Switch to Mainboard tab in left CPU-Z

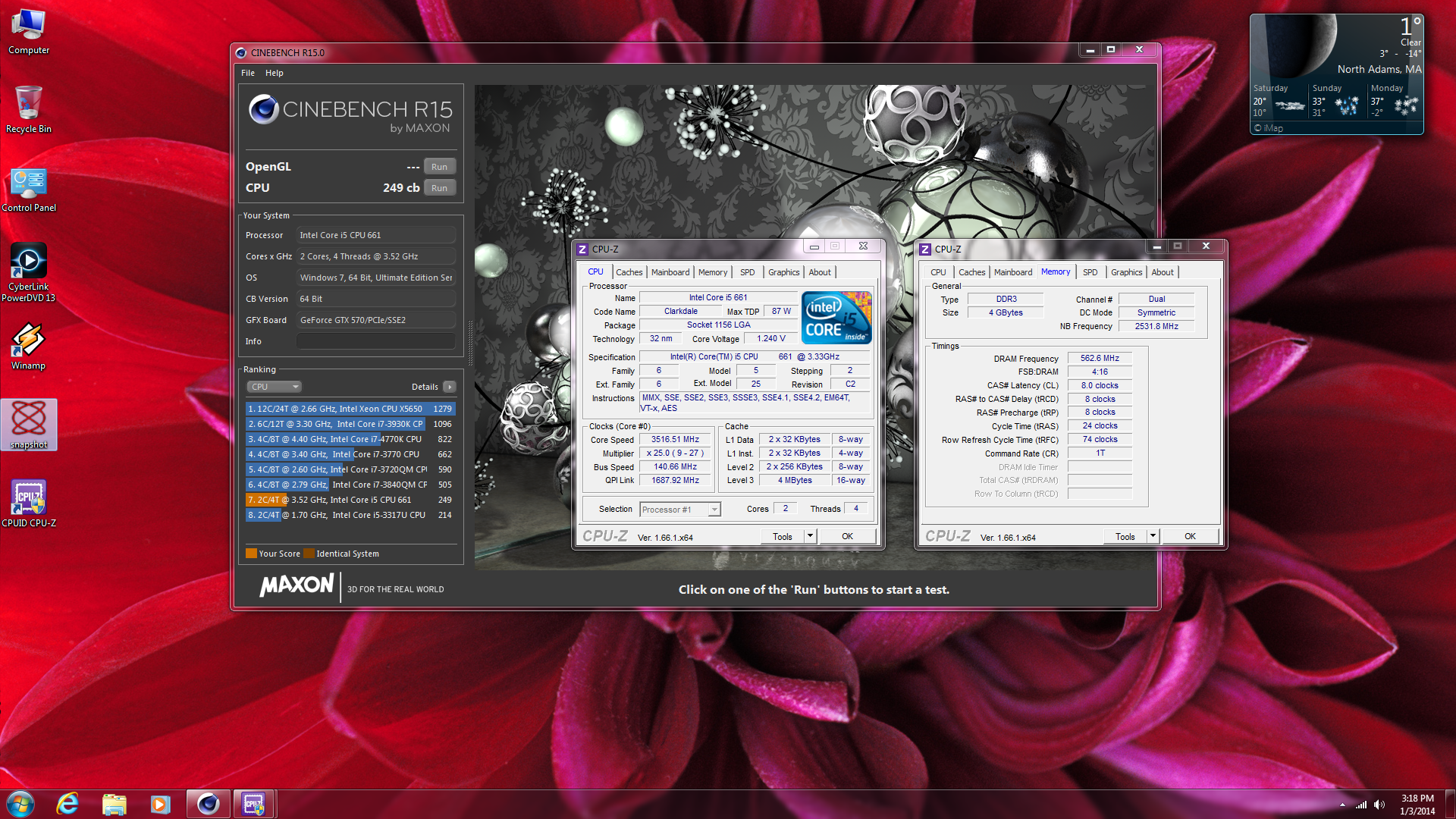[670, 272]
